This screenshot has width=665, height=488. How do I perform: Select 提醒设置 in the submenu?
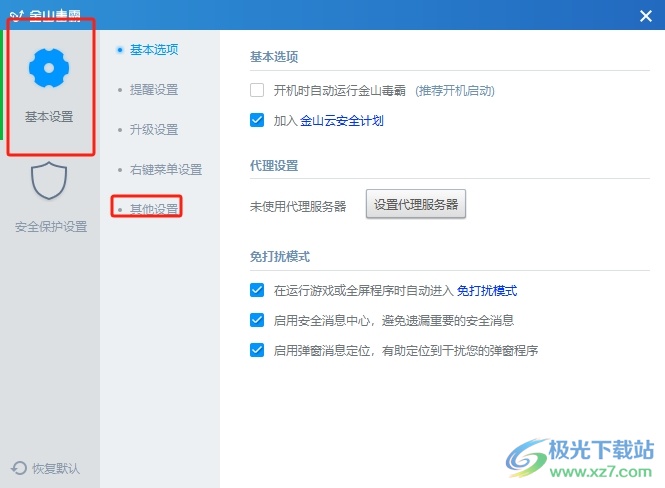click(154, 89)
